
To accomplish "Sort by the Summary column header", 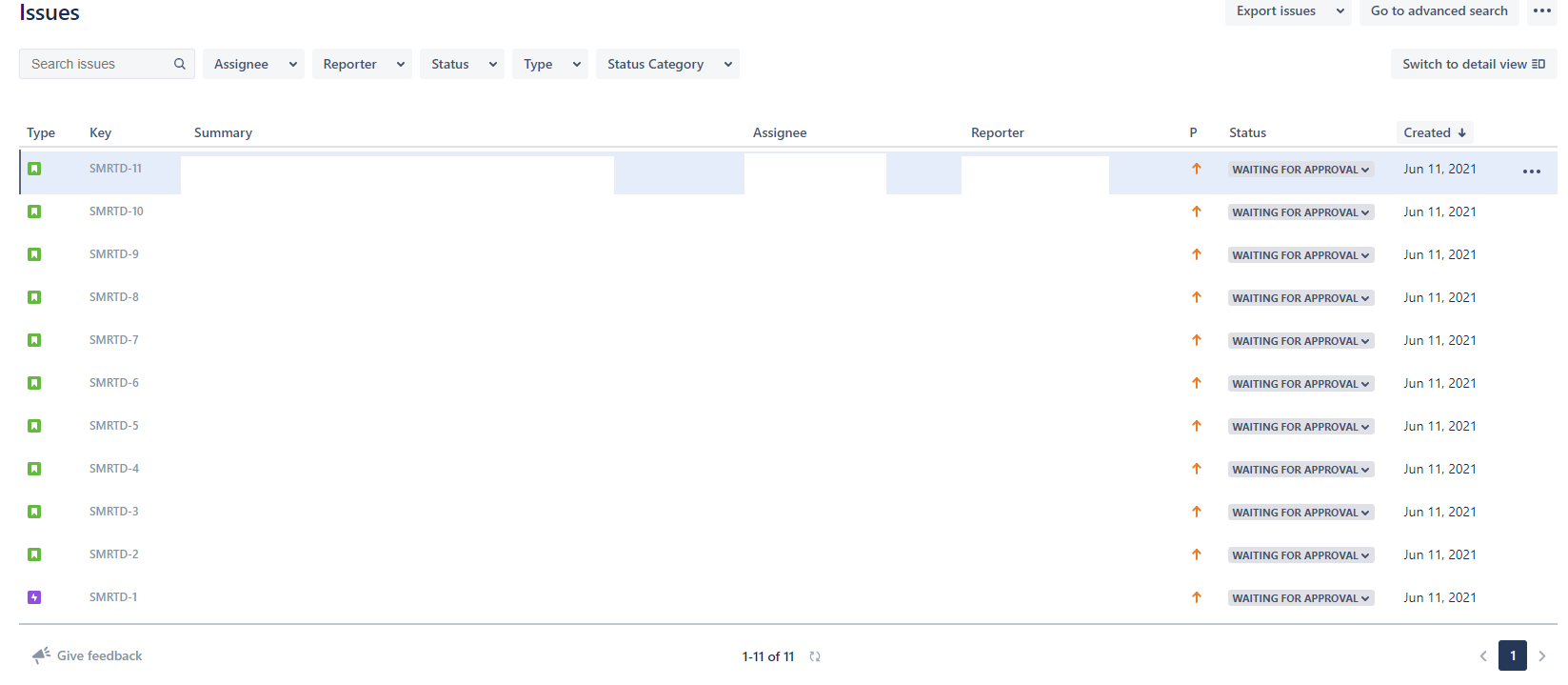I will coord(223,132).
